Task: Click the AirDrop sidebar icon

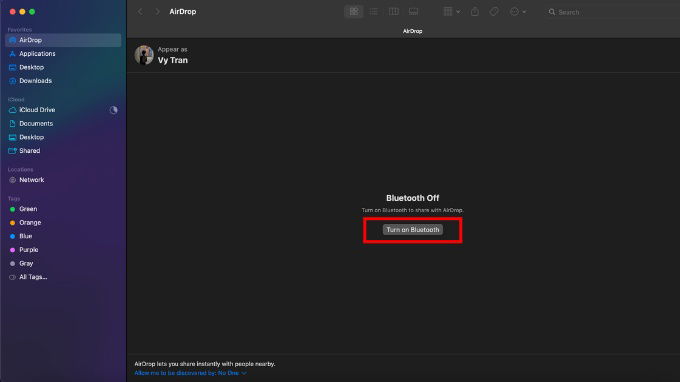Action: point(13,40)
